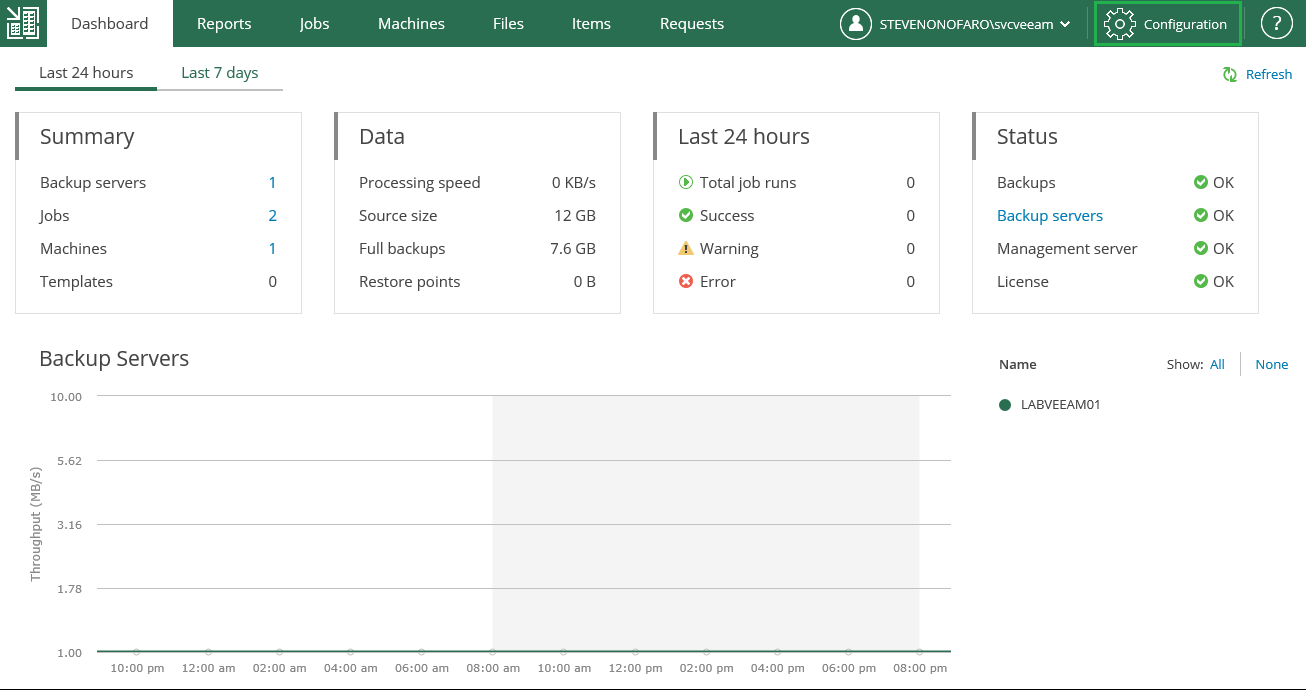
Task: Open the Jobs count link showing 2
Action: pos(272,216)
